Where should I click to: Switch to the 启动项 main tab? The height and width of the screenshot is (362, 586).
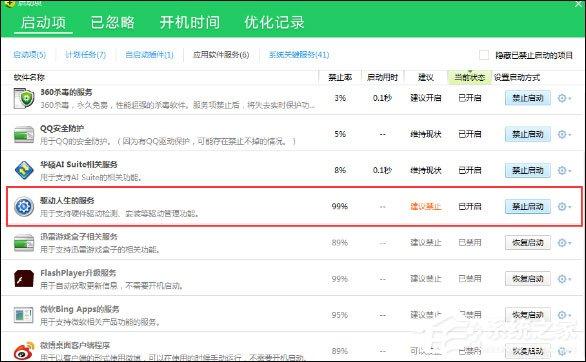pos(43,22)
